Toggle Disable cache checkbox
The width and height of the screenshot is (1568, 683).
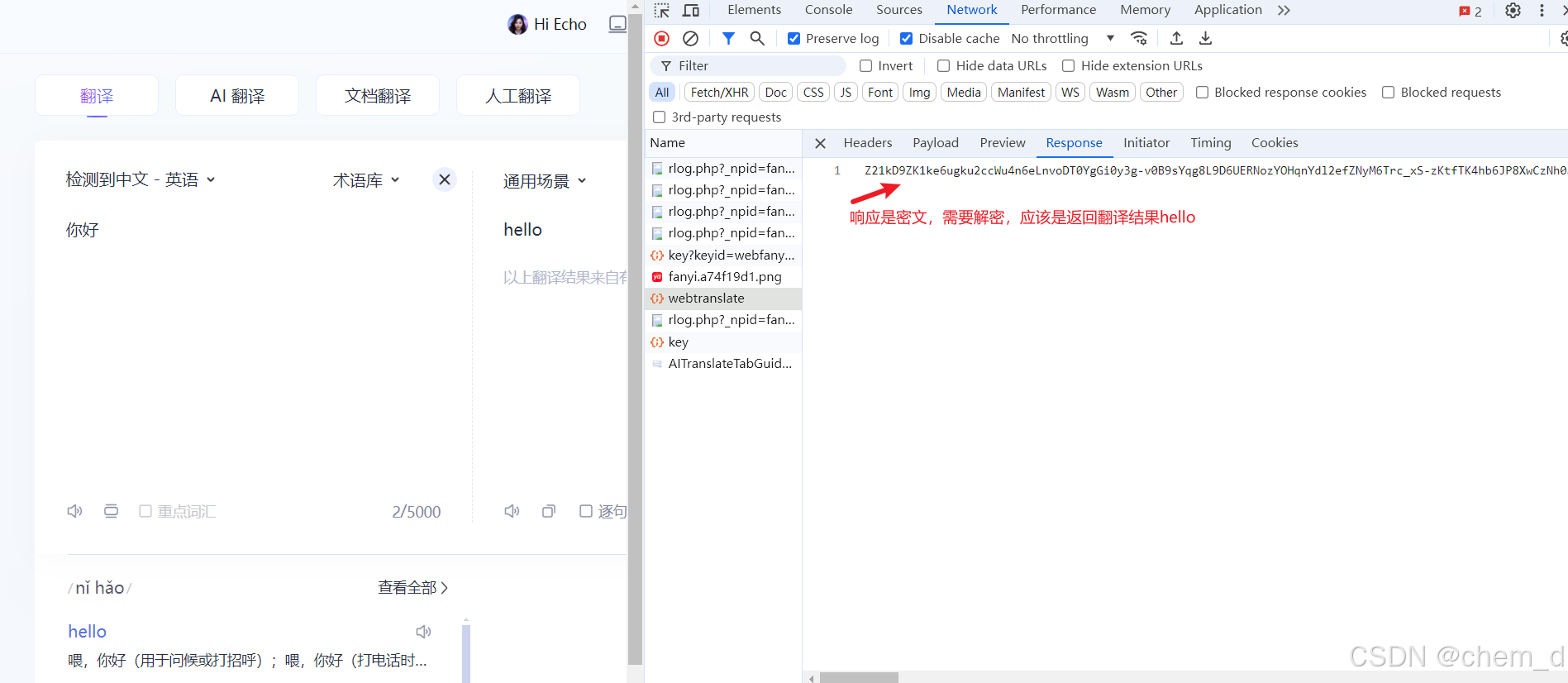click(907, 39)
